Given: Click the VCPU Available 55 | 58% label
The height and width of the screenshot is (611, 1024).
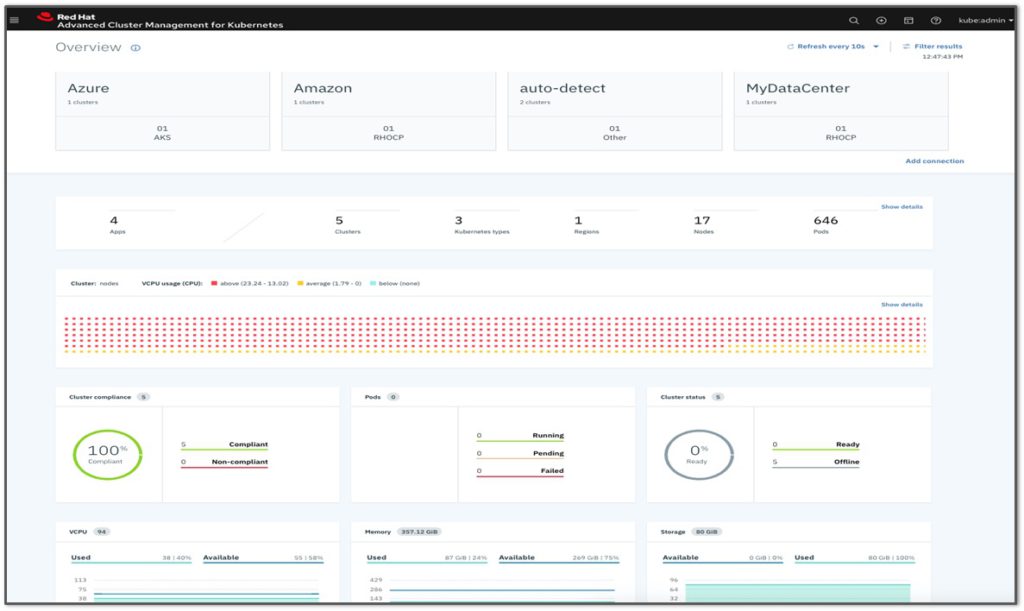Looking at the screenshot, I should 263,558.
